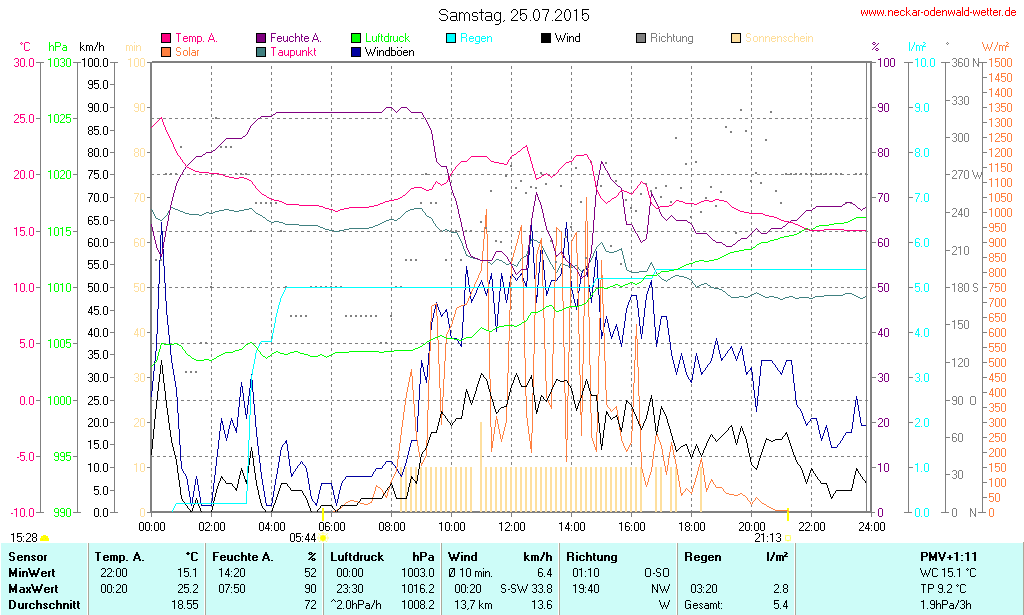Click the dark blue Windböen legend swatch
1024x615 pixels.
coord(357,51)
